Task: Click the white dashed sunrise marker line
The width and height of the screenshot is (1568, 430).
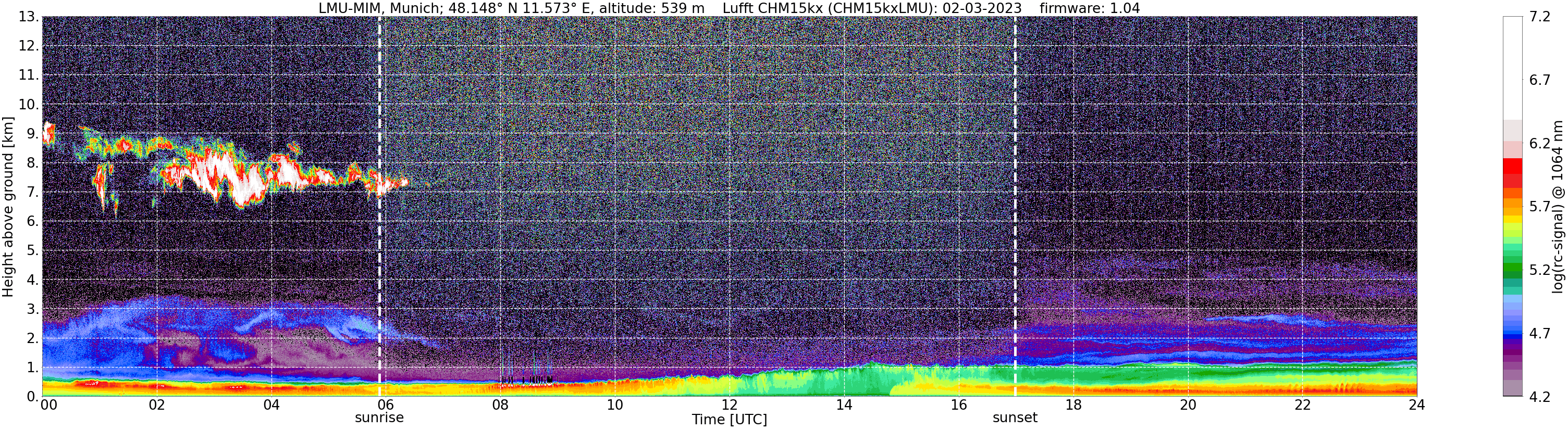Action: (x=379, y=207)
